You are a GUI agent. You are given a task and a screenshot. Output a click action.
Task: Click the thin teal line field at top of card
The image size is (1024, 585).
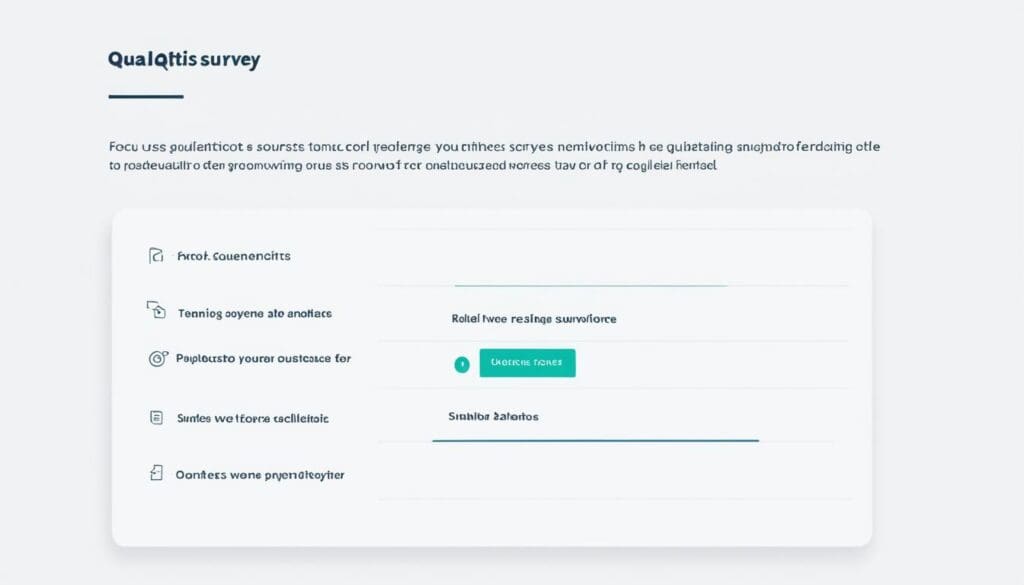tap(590, 286)
